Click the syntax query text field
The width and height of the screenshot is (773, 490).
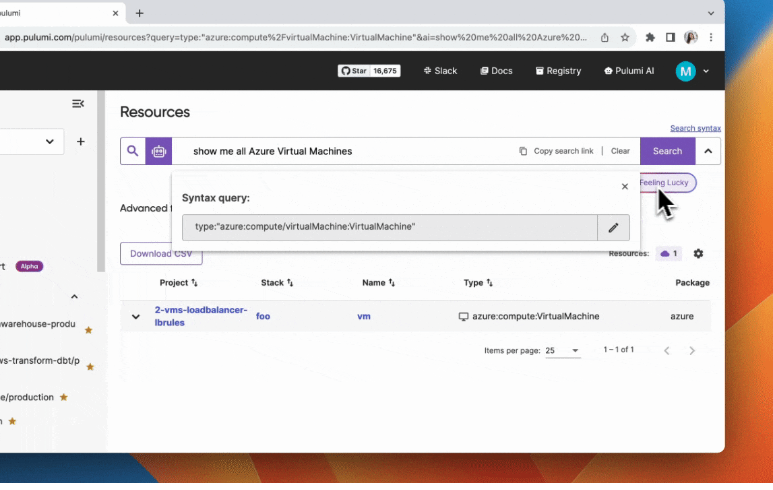coord(390,227)
